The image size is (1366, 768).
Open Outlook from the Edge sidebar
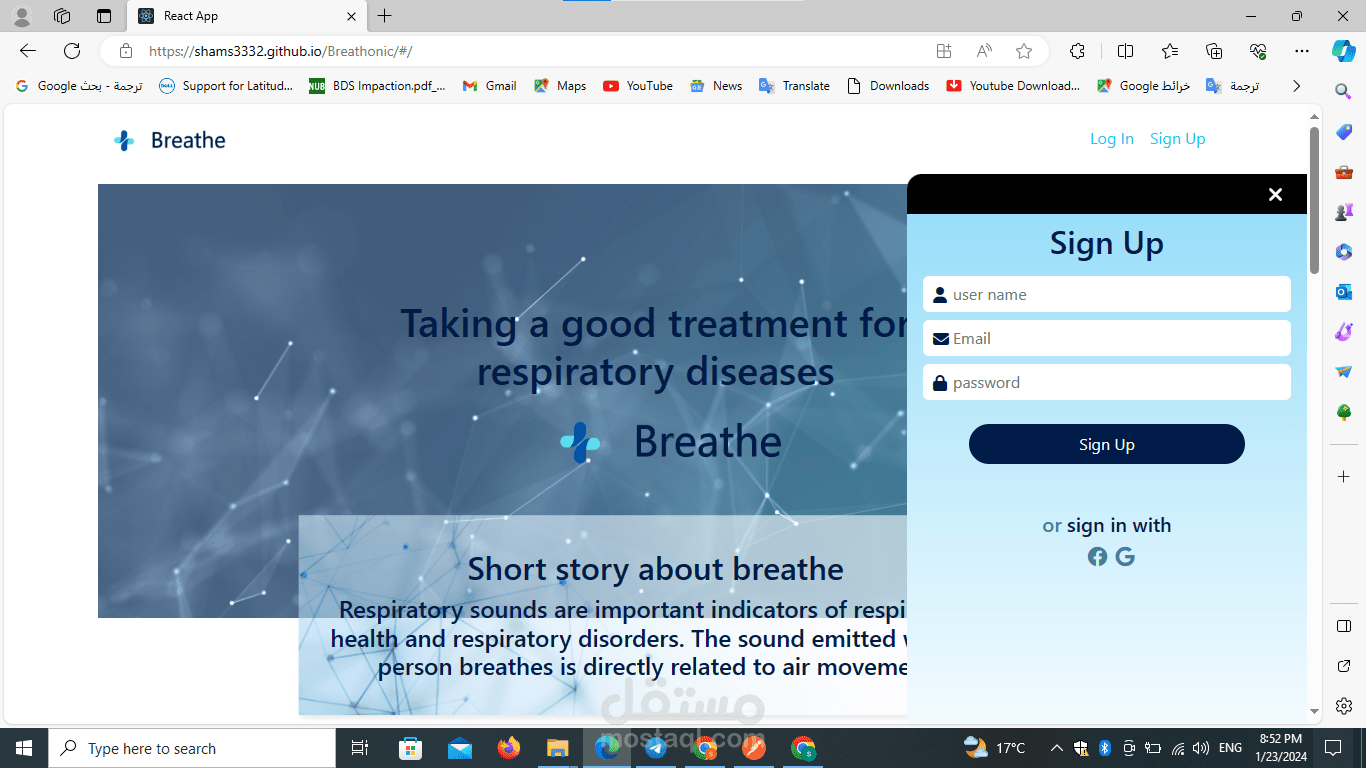pos(1343,291)
